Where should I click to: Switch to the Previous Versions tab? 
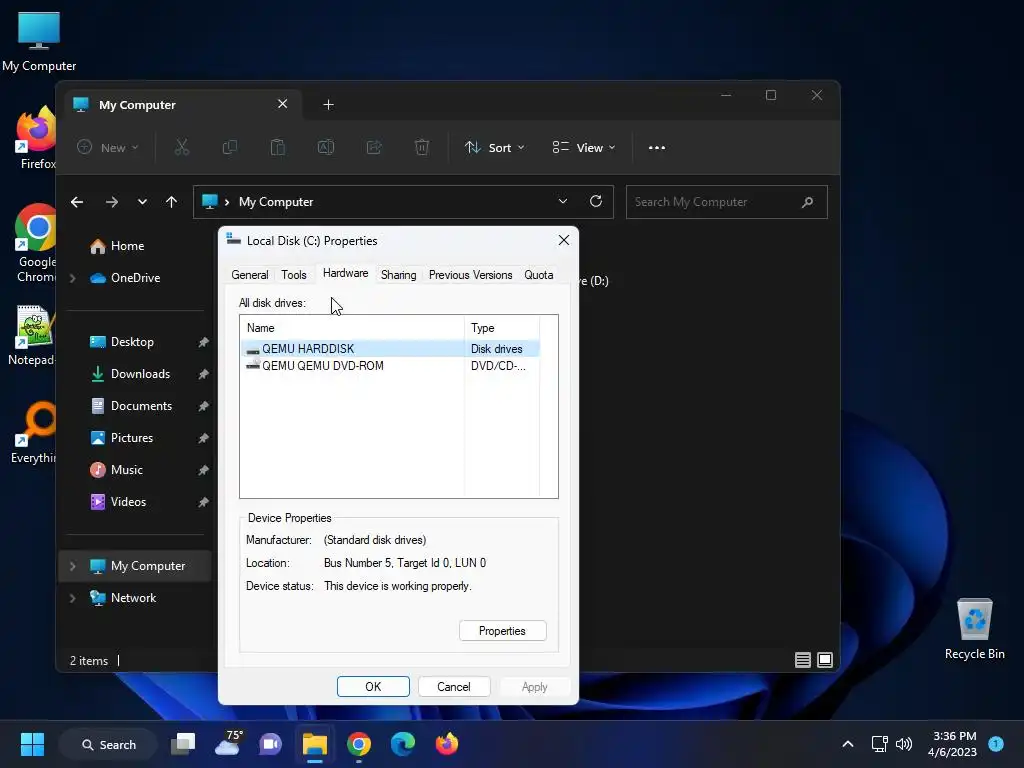470,275
